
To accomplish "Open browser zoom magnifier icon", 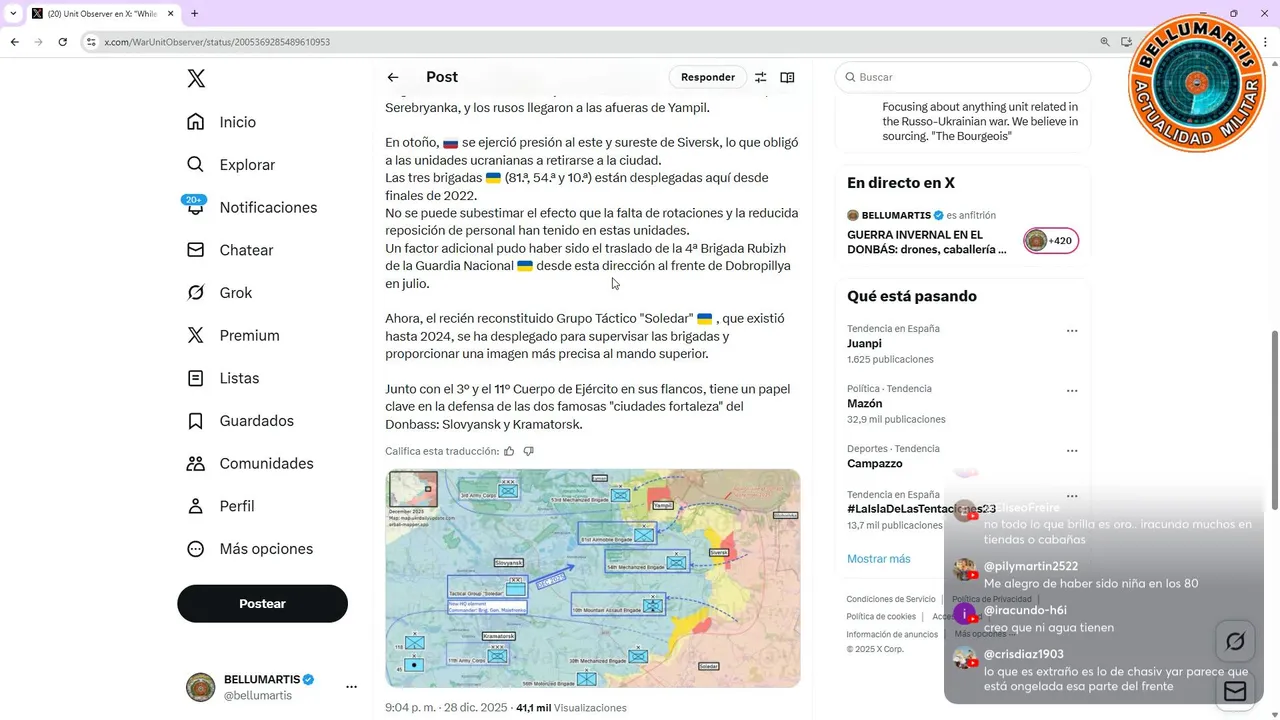I will pos(1105,42).
